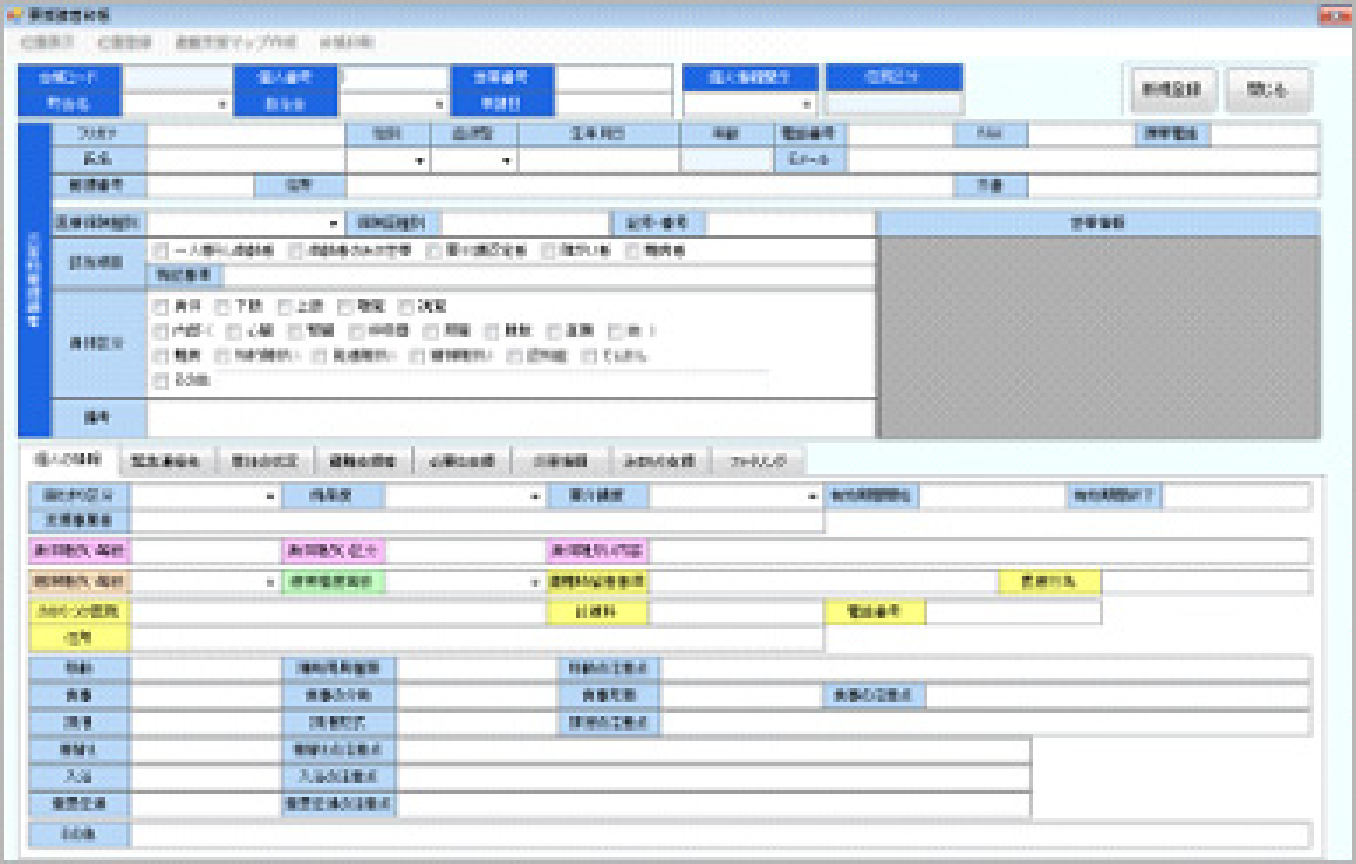Switch to the 緊急連絡先 tab
This screenshot has height=864, width=1356.
(166, 461)
